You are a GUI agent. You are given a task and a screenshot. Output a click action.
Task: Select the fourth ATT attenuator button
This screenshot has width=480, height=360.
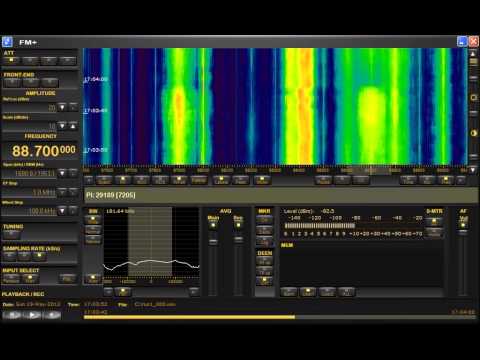pyautogui.click(x=68, y=61)
